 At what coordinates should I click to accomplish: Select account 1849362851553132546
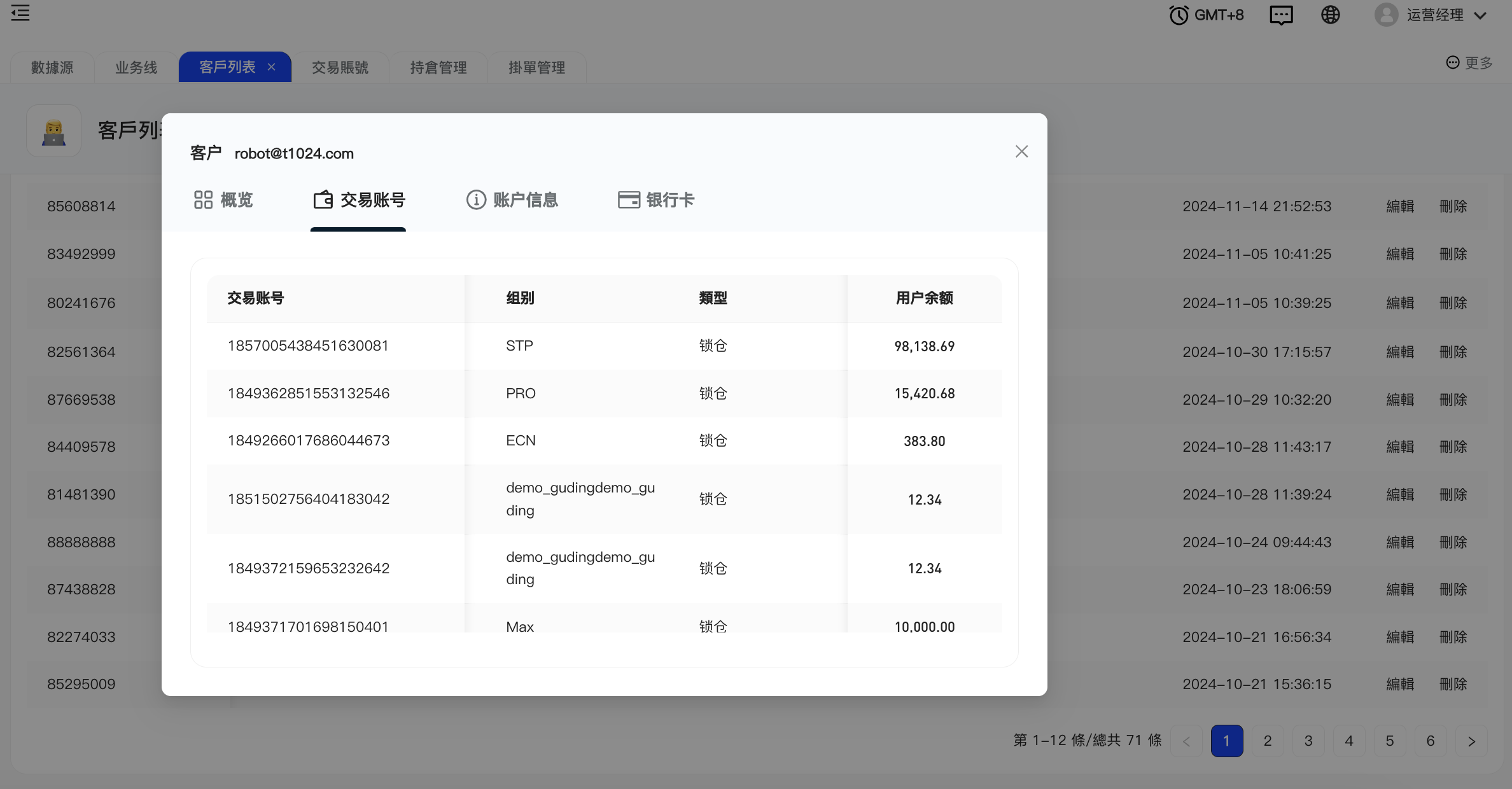309,393
